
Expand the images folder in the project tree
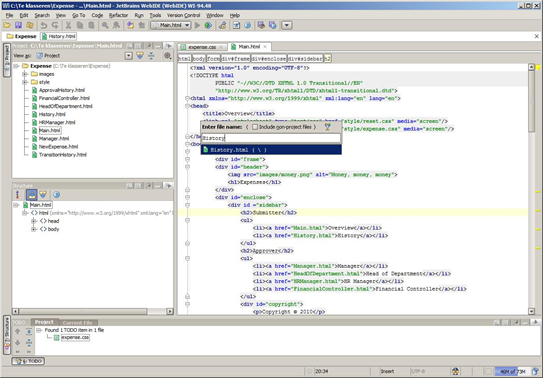[25, 74]
